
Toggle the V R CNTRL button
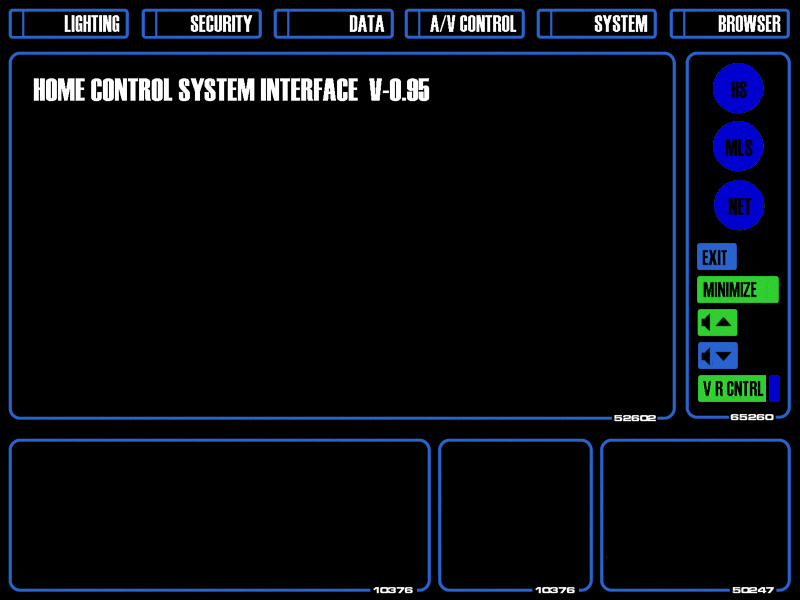[x=732, y=389]
